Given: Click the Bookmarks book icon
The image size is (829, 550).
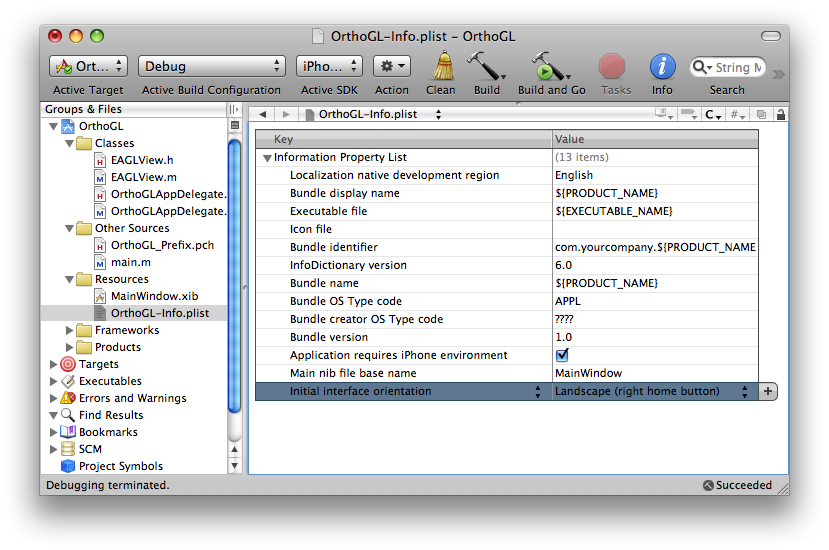Looking at the screenshot, I should coord(68,432).
